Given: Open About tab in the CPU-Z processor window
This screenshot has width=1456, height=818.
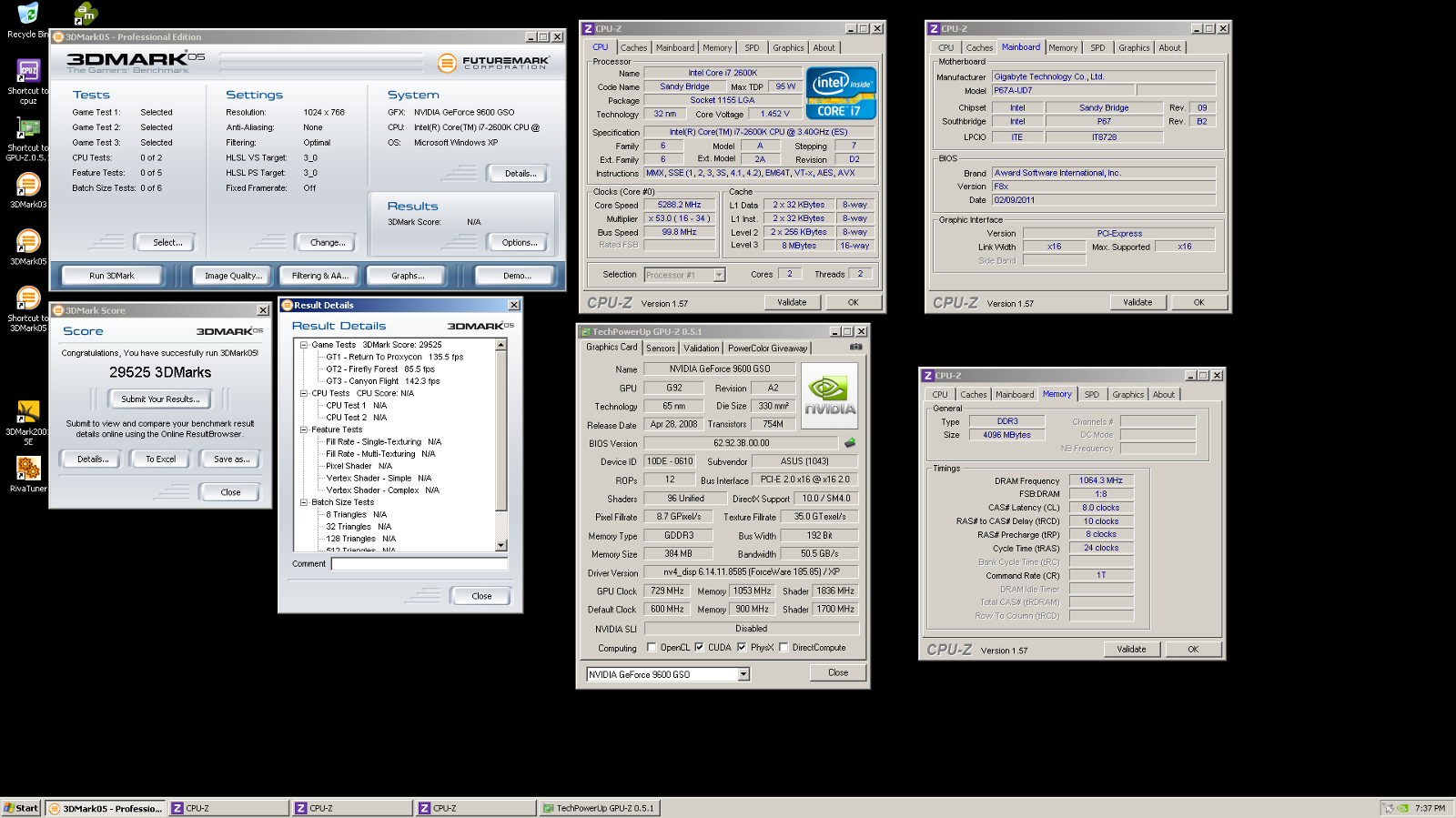Looking at the screenshot, I should (824, 48).
